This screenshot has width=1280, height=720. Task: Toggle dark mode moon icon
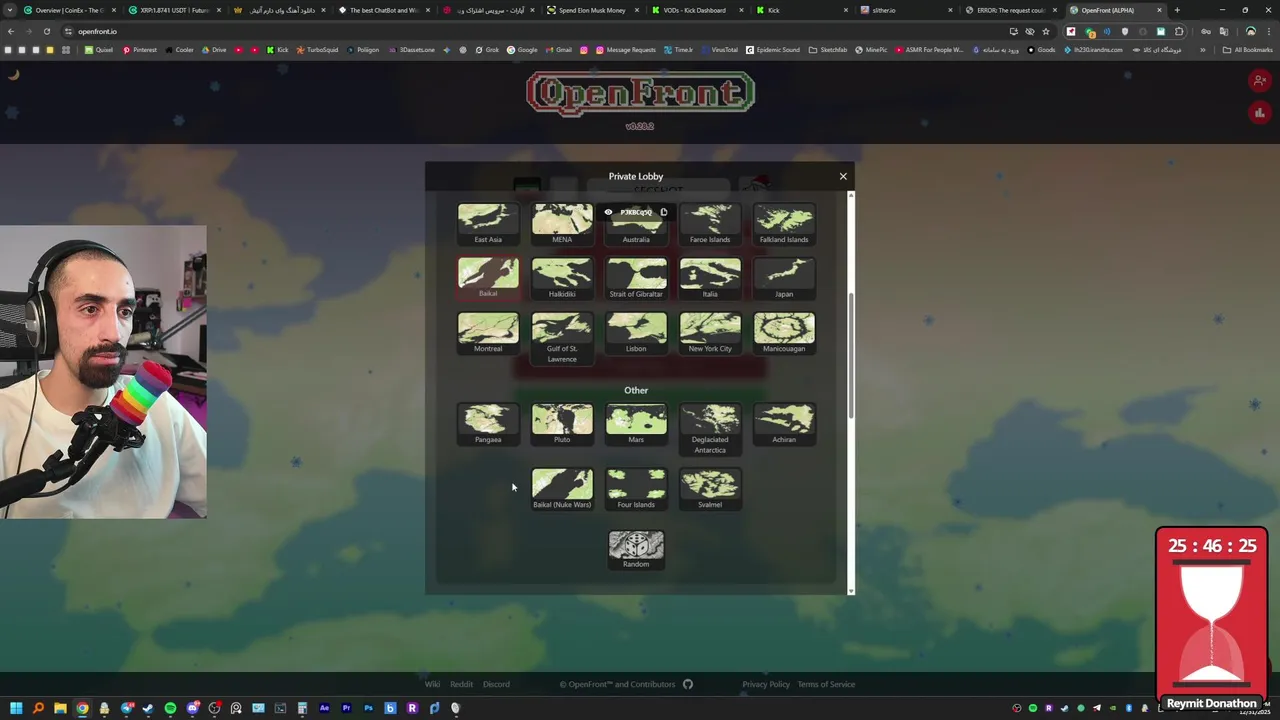pyautogui.click(x=14, y=74)
